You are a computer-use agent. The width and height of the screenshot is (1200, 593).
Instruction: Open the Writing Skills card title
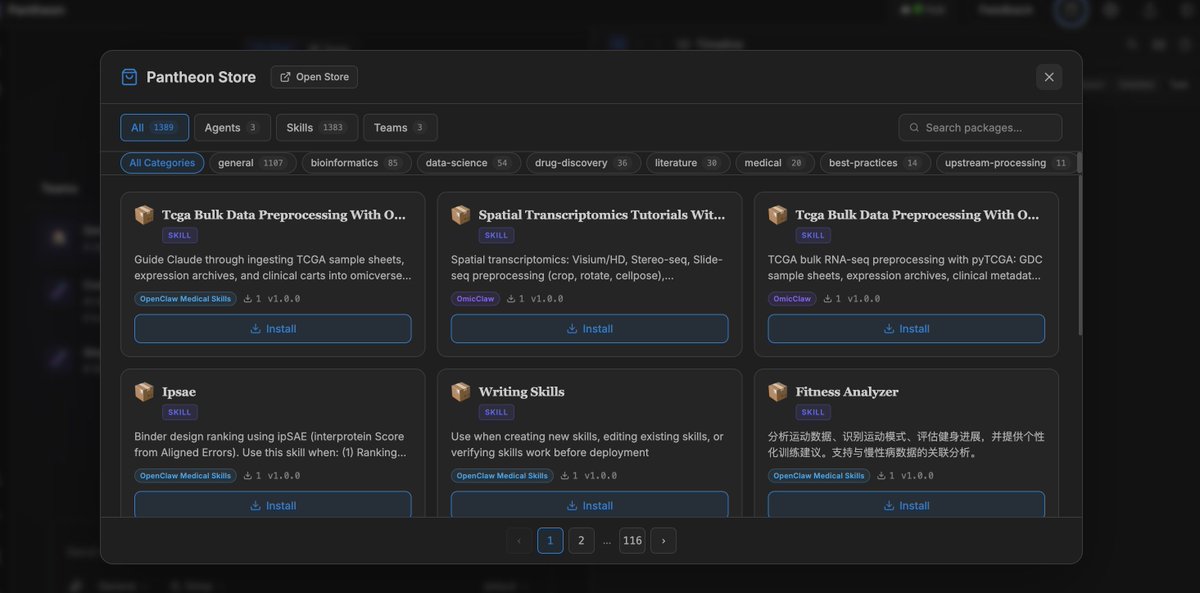pos(521,392)
